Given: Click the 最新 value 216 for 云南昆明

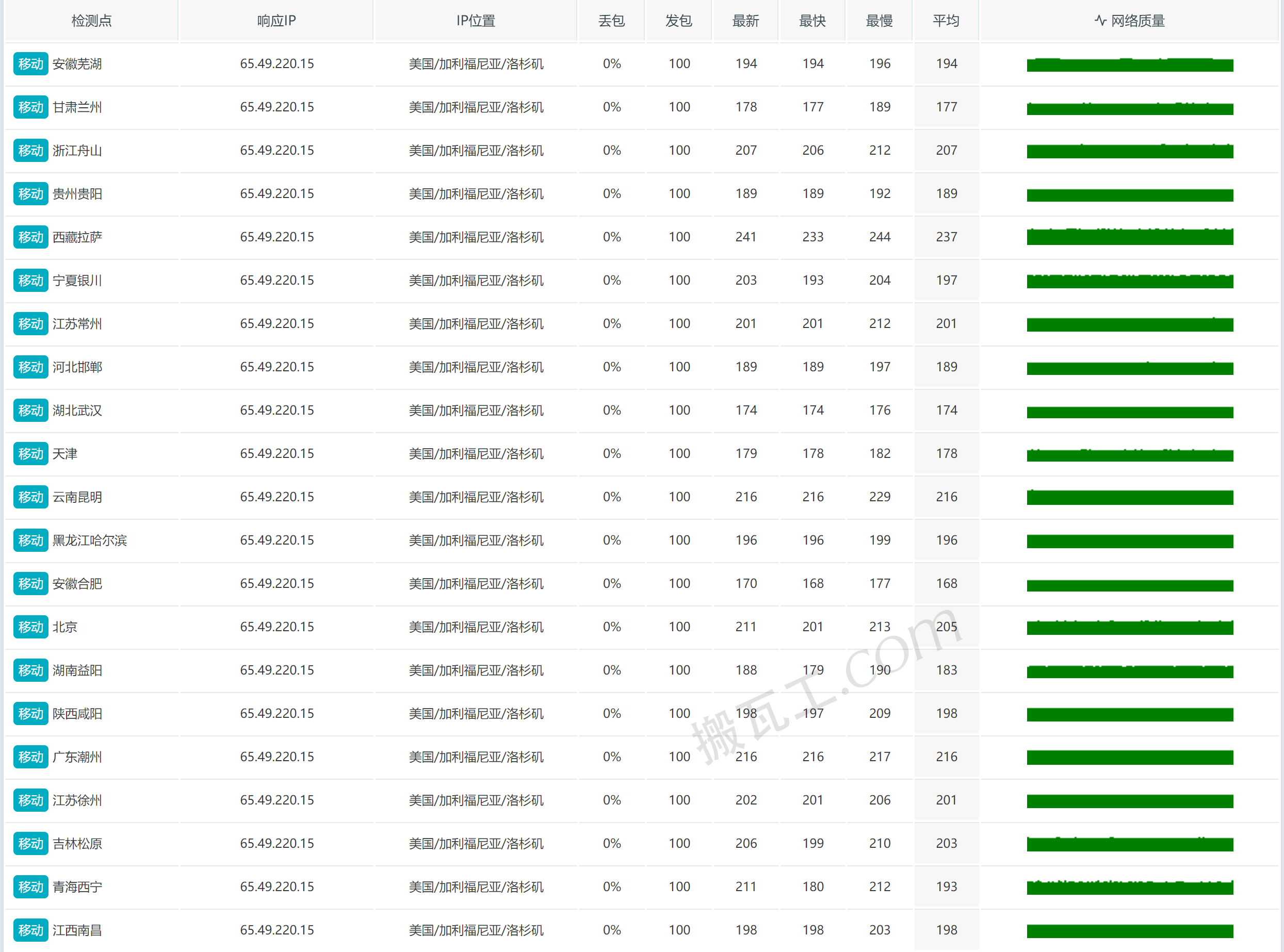Looking at the screenshot, I should [x=746, y=497].
